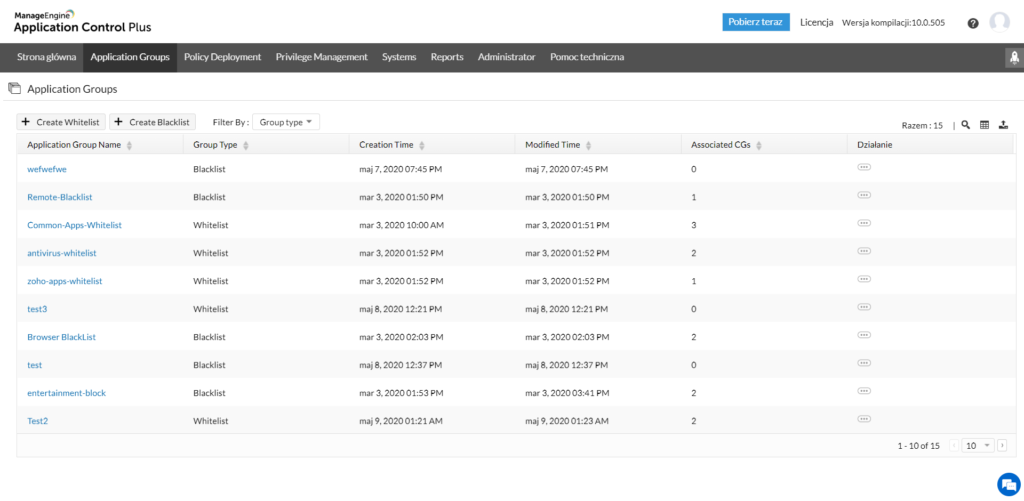
Task: Switch to the Privilege Management tab
Action: (321, 57)
